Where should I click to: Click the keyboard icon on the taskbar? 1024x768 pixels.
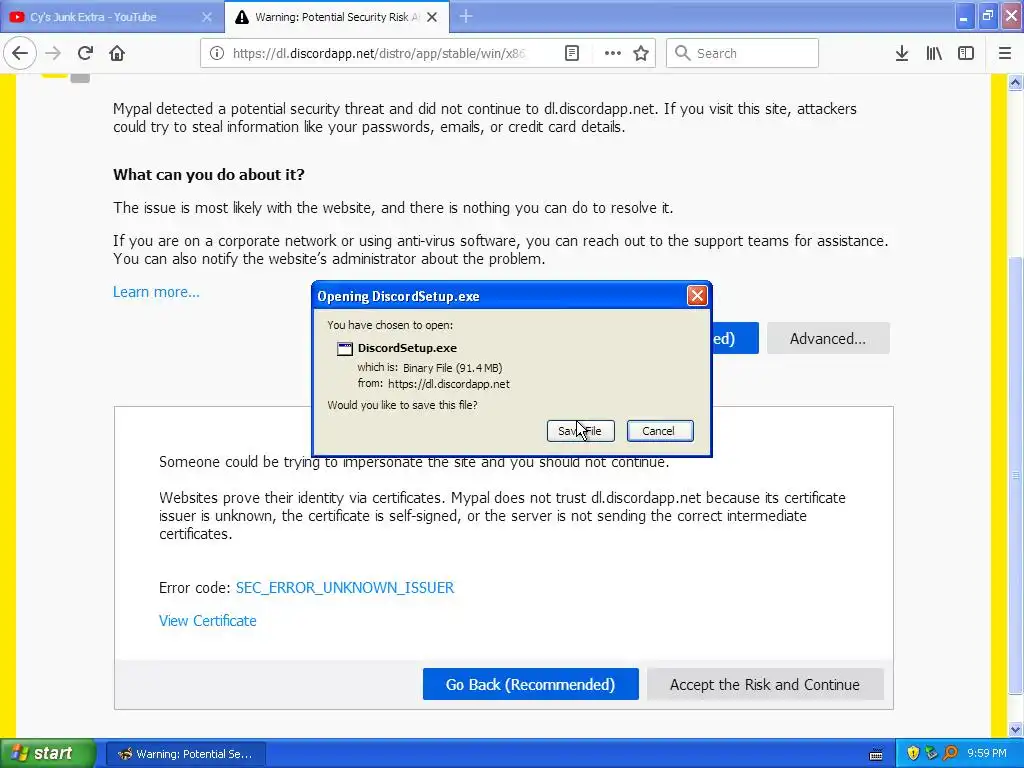[876, 755]
